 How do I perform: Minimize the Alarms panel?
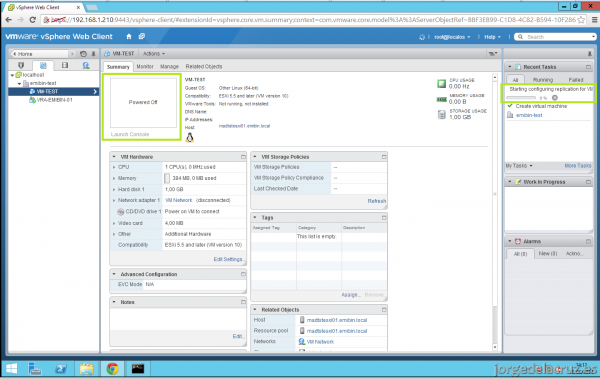coord(588,241)
